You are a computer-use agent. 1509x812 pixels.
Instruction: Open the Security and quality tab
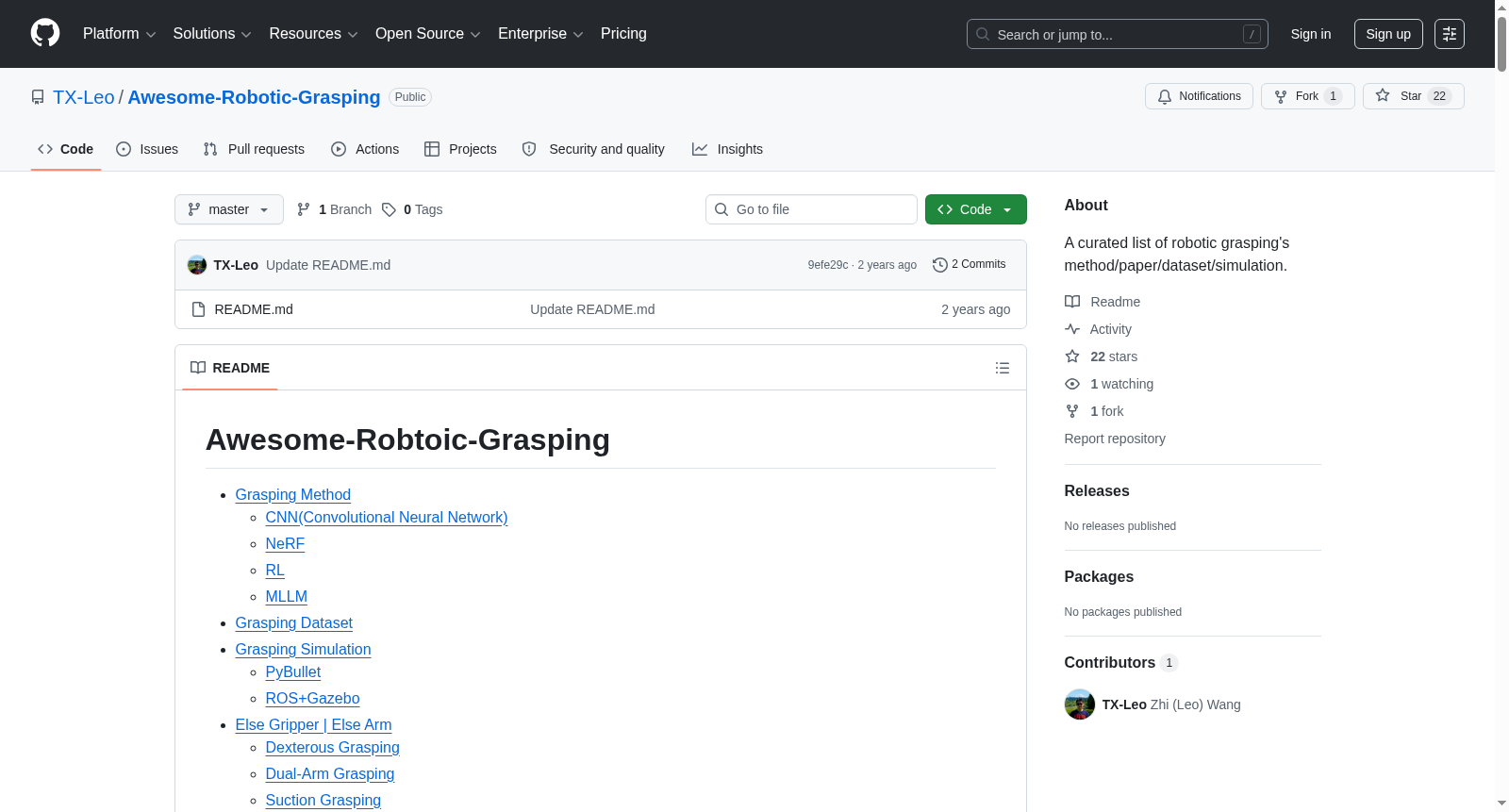[x=593, y=149]
